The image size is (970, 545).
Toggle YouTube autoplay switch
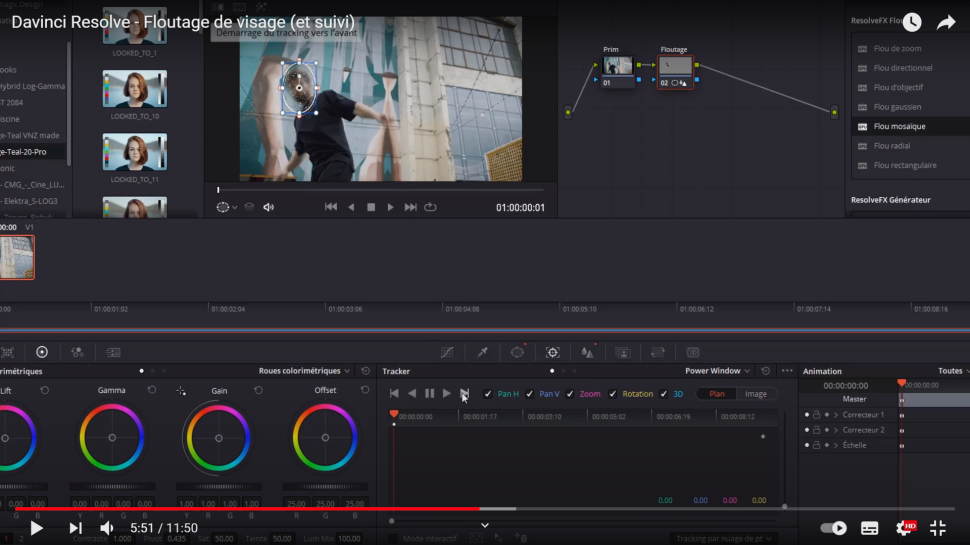(833, 528)
